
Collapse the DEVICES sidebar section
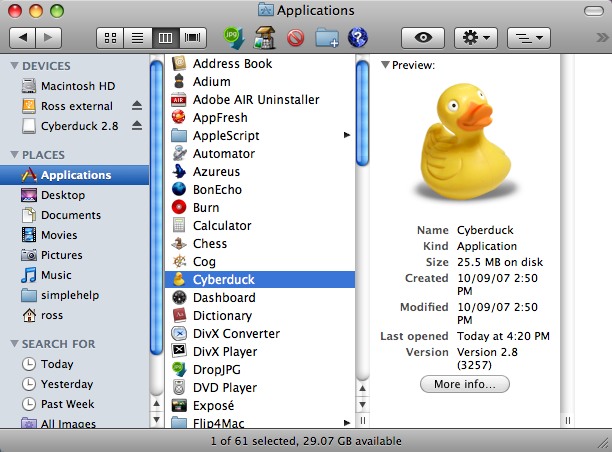[14, 66]
